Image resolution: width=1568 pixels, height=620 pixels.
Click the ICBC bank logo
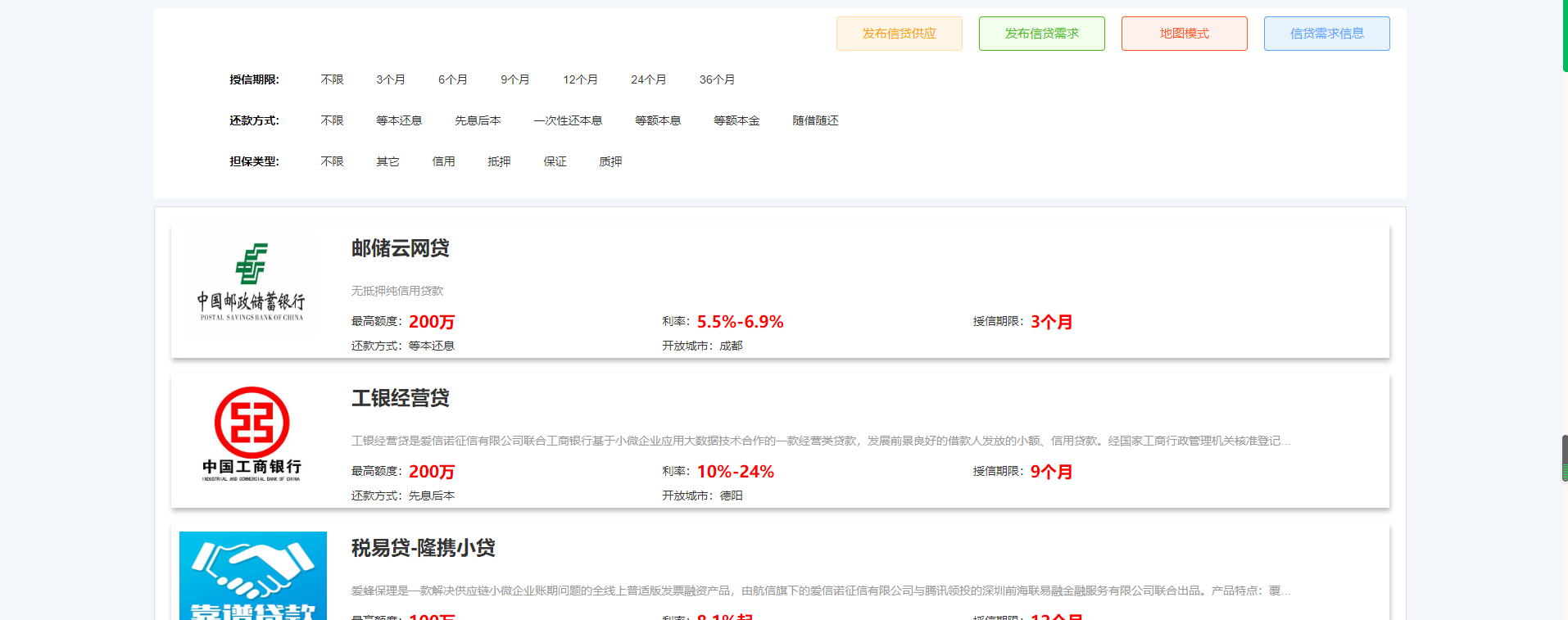tap(252, 434)
